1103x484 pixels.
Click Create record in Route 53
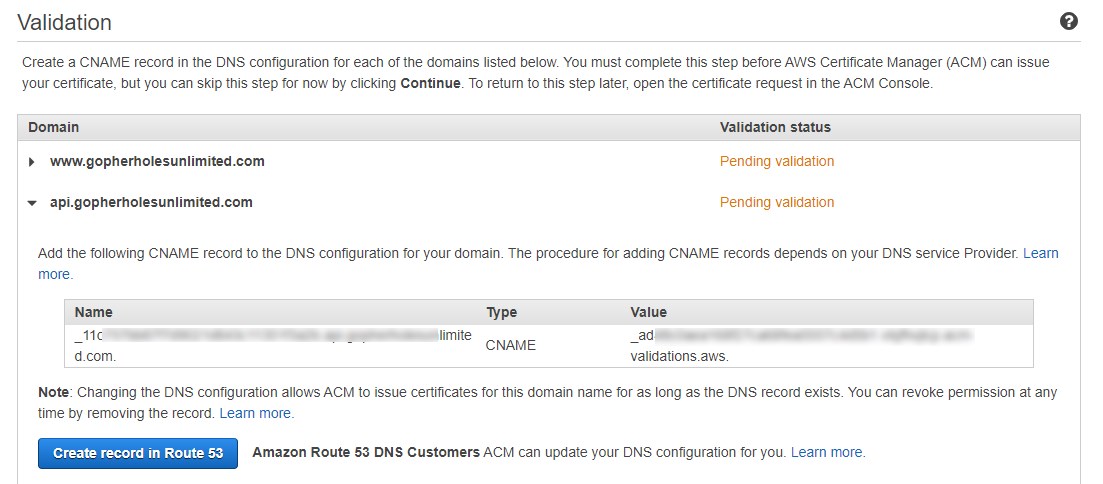coord(138,453)
